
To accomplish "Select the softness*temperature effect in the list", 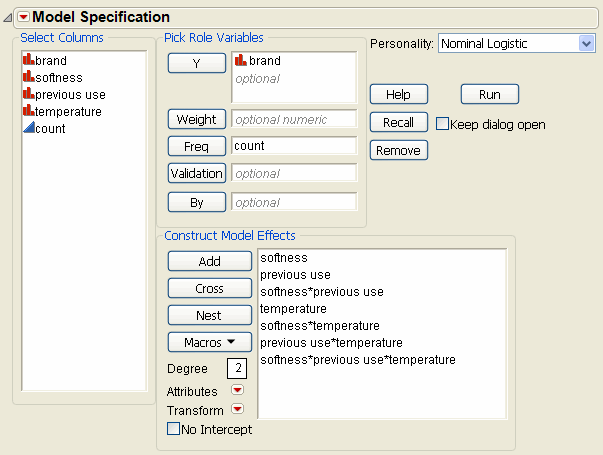I will point(320,326).
